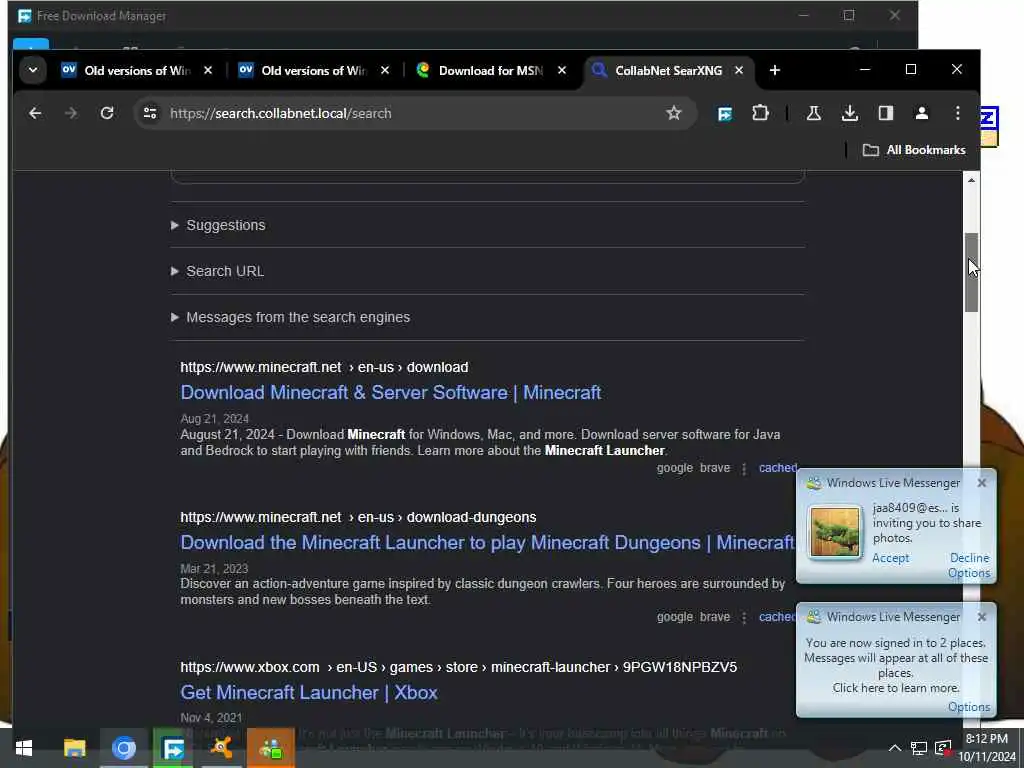Screen dimensions: 1024x768
Task: Open the Windows Start menu
Action: click(24, 748)
